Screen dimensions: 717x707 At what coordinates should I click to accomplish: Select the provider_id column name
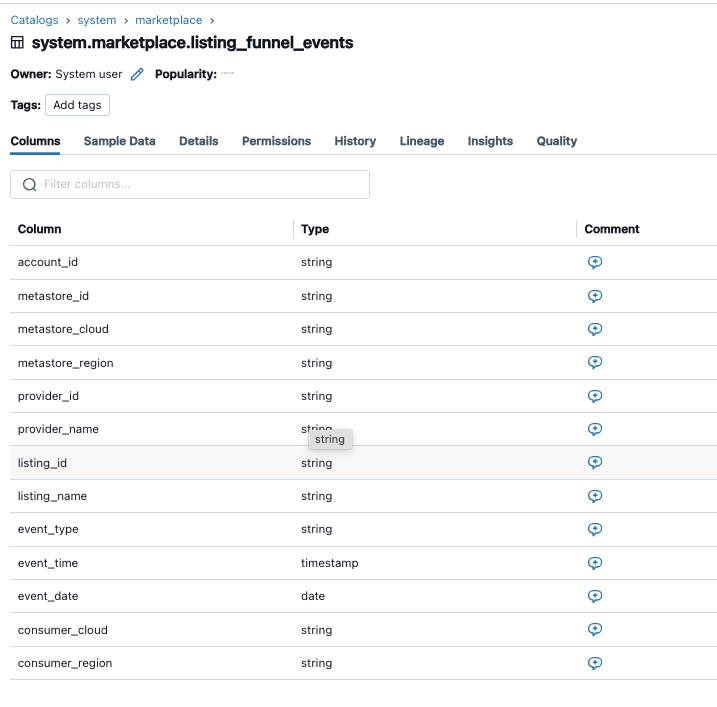(x=48, y=396)
